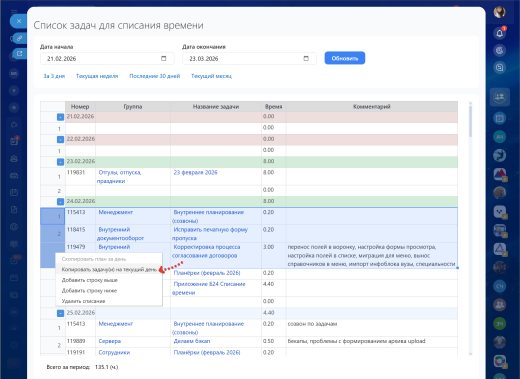Viewport: 520px width, 379px height.
Task: Focus the Дата окончания date field
Action: point(249,58)
